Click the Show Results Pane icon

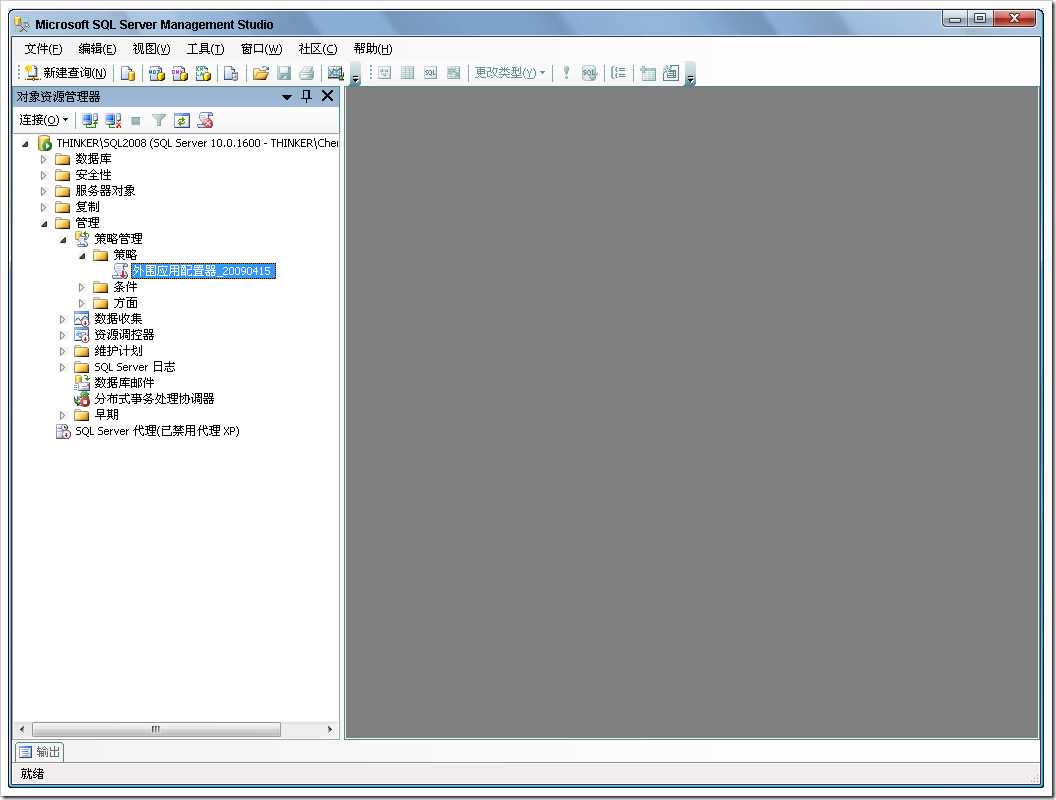453,73
